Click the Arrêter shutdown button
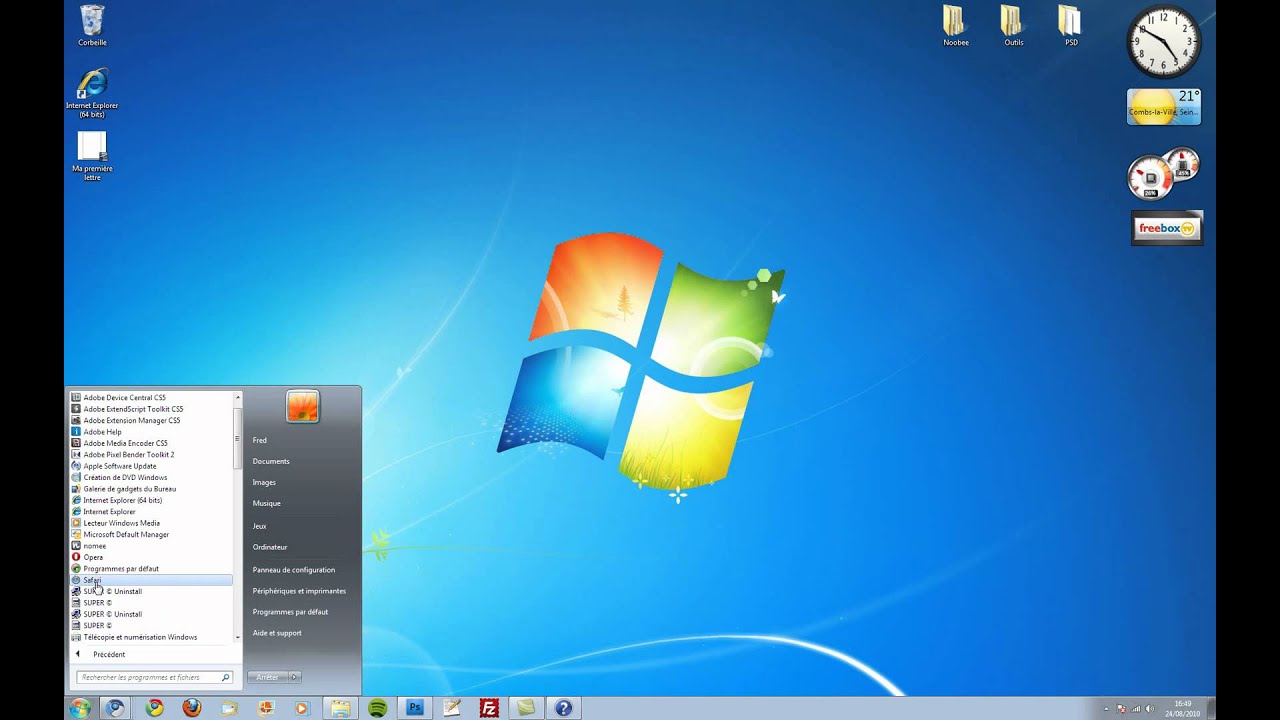The image size is (1280, 720). click(x=267, y=677)
